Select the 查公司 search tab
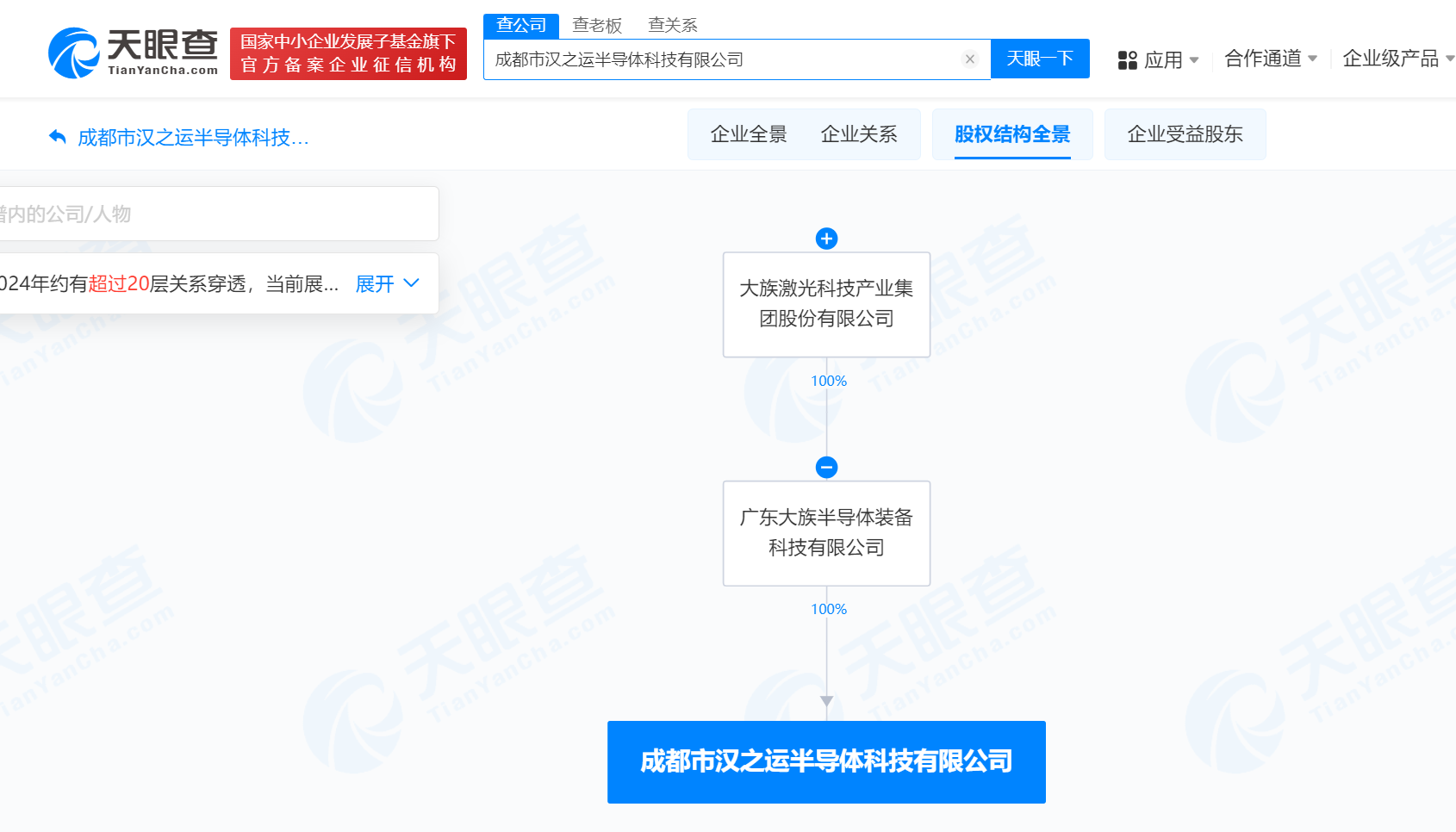The image size is (1456, 832). (521, 25)
